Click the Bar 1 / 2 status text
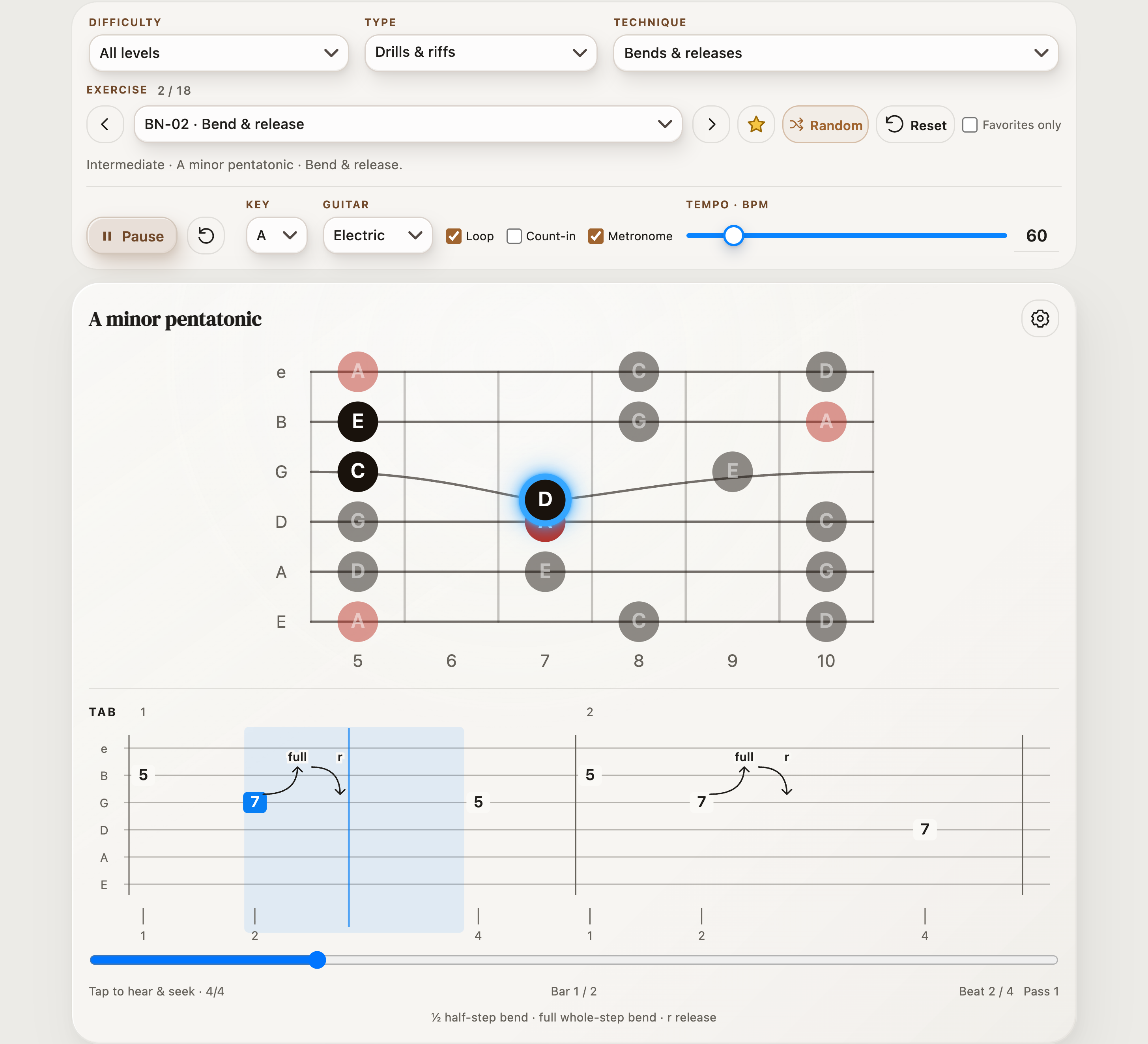 pyautogui.click(x=574, y=991)
